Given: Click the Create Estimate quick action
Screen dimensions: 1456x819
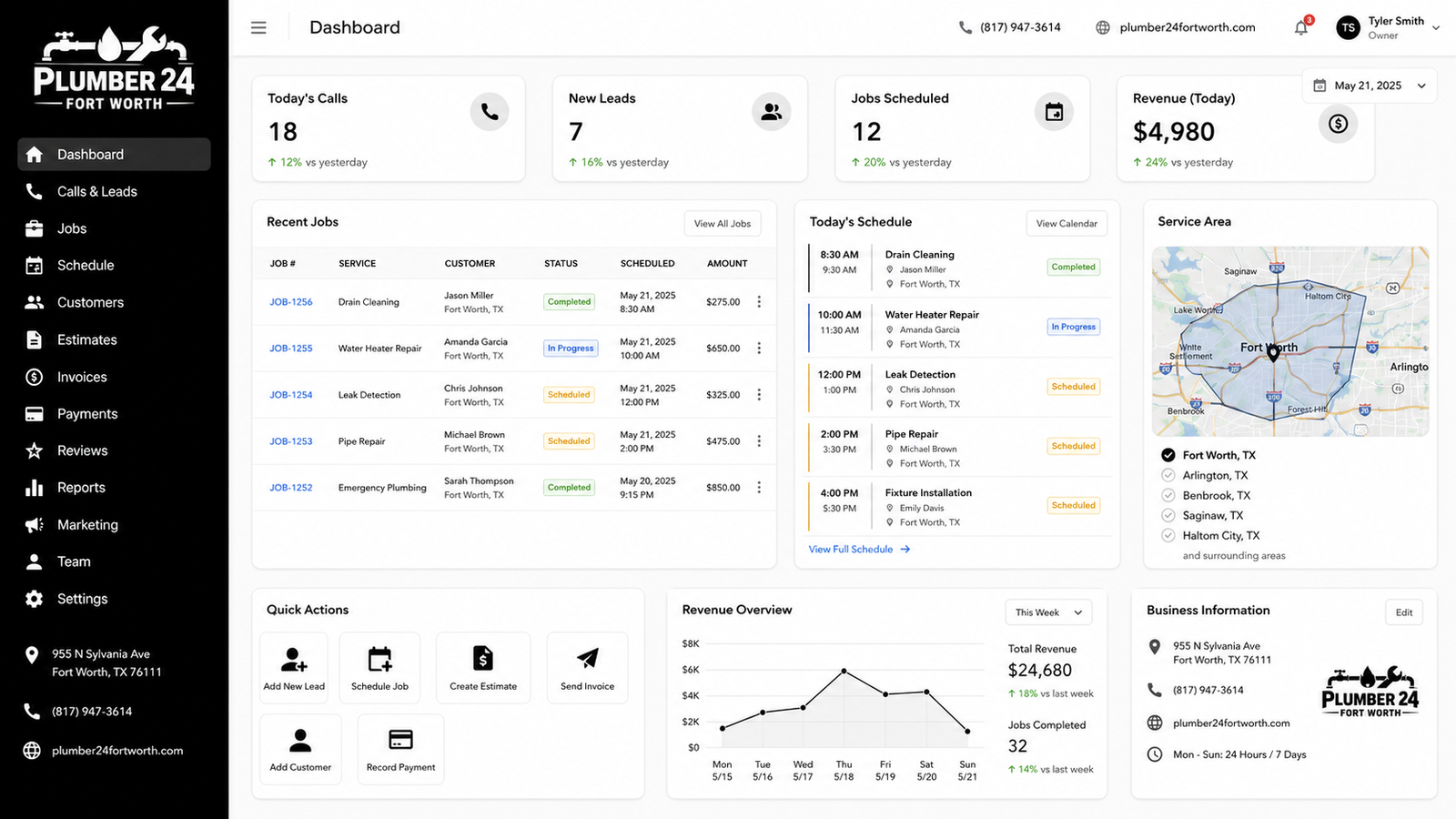Looking at the screenshot, I should 483,668.
